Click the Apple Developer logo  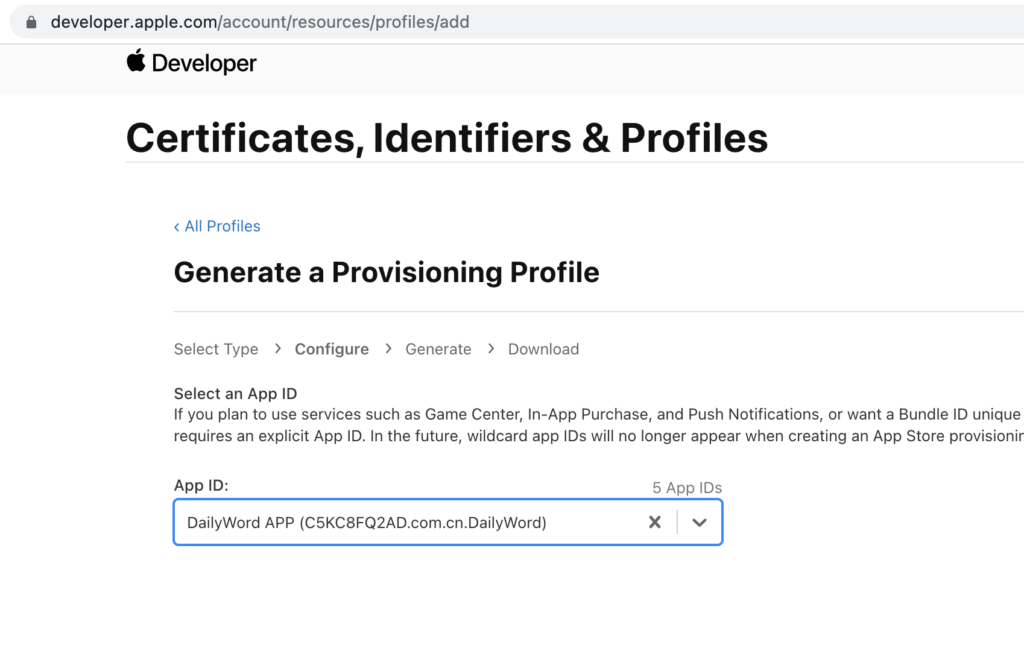click(x=191, y=63)
